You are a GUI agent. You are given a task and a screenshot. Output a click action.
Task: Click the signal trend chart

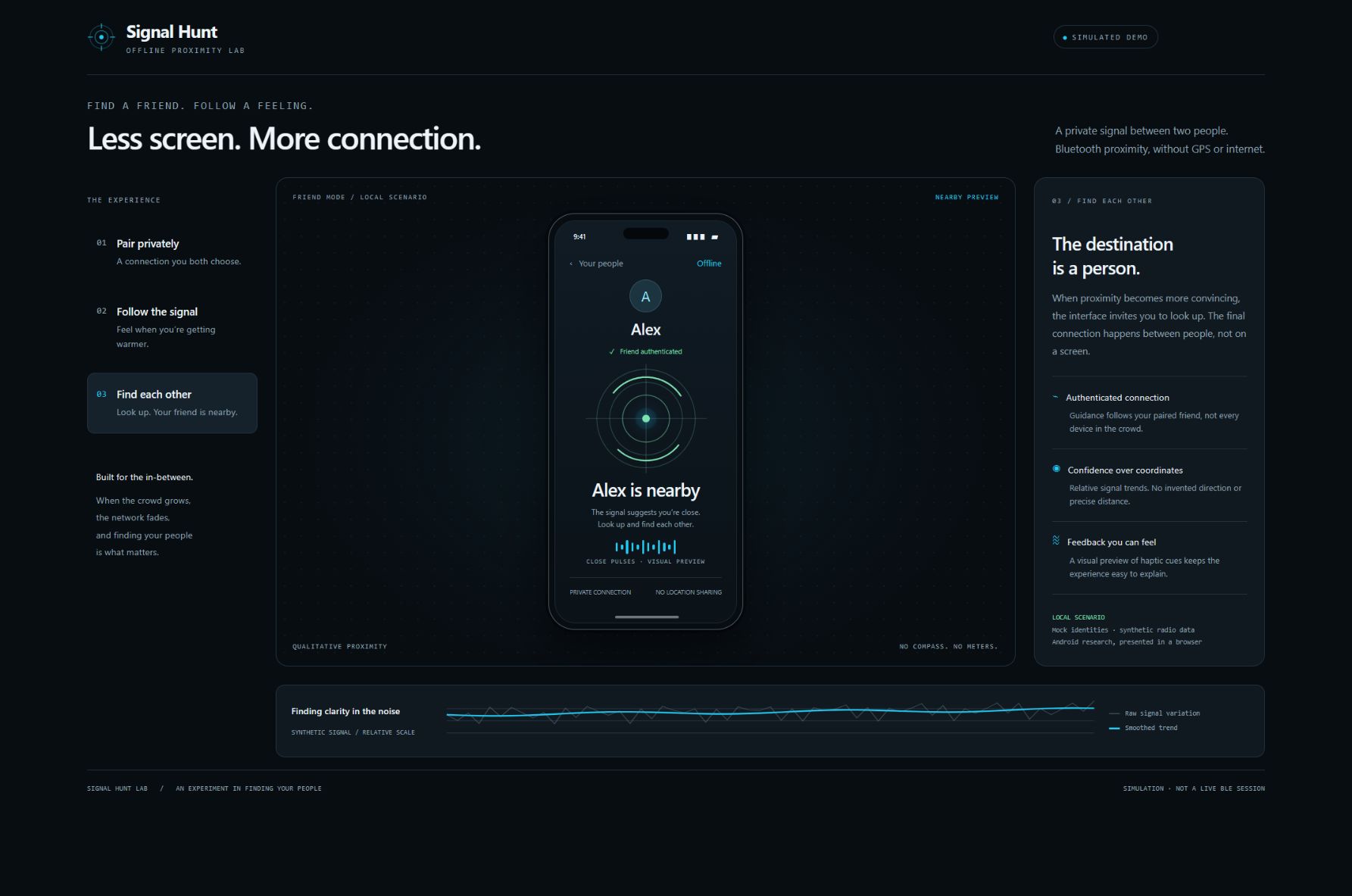coord(770,716)
